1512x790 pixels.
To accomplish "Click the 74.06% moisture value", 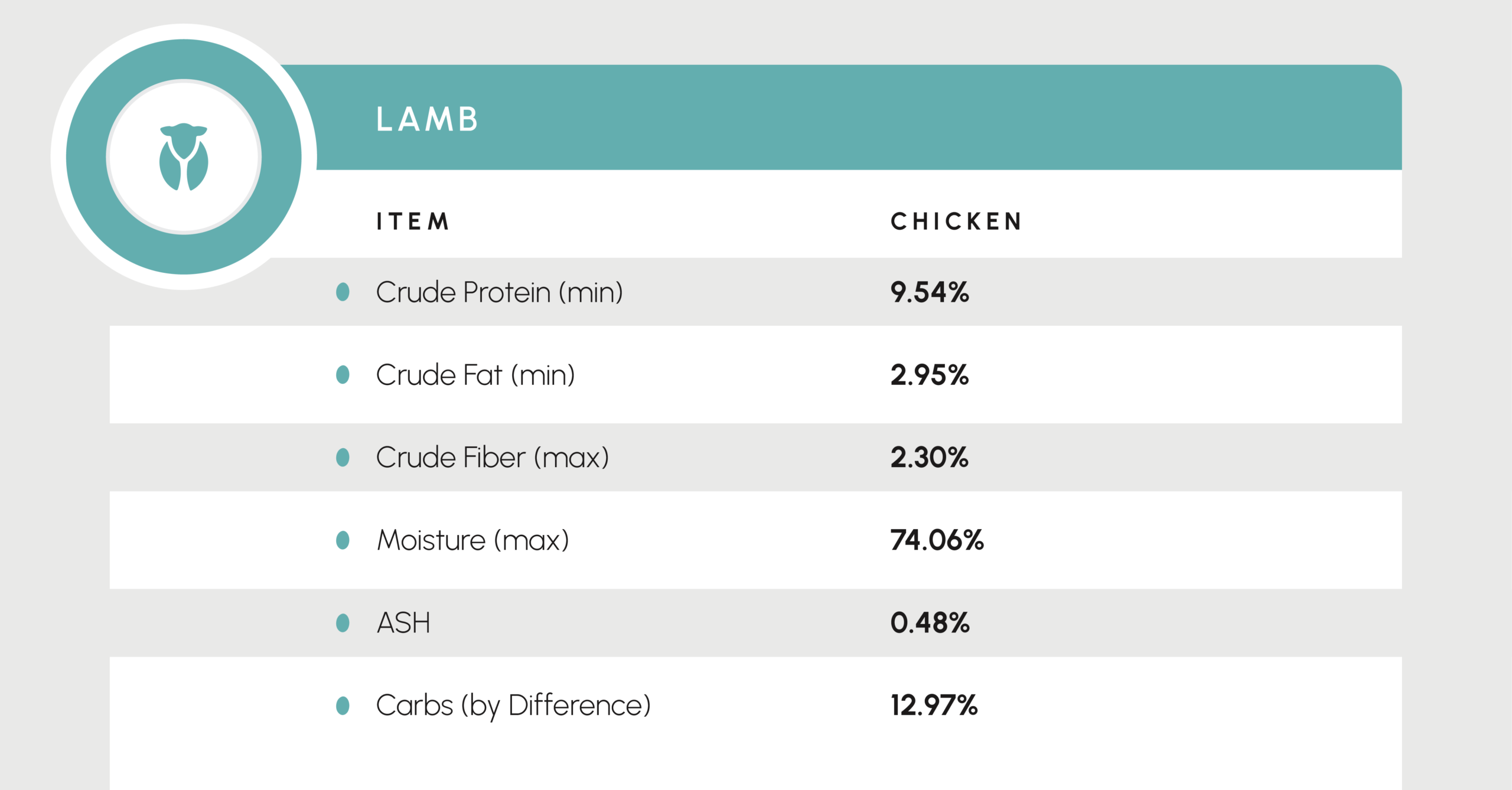I will coord(937,540).
